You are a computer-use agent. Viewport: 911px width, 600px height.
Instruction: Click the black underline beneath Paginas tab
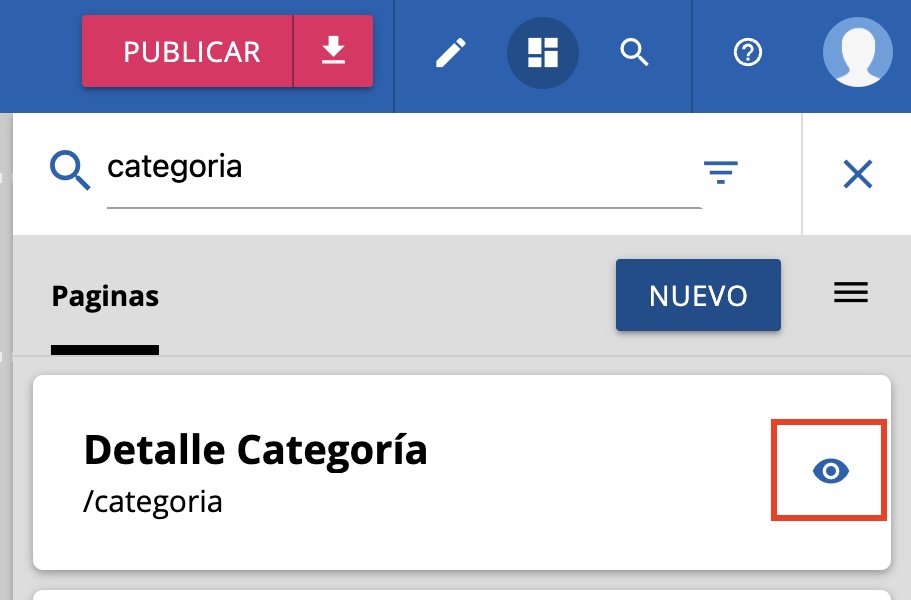click(105, 350)
